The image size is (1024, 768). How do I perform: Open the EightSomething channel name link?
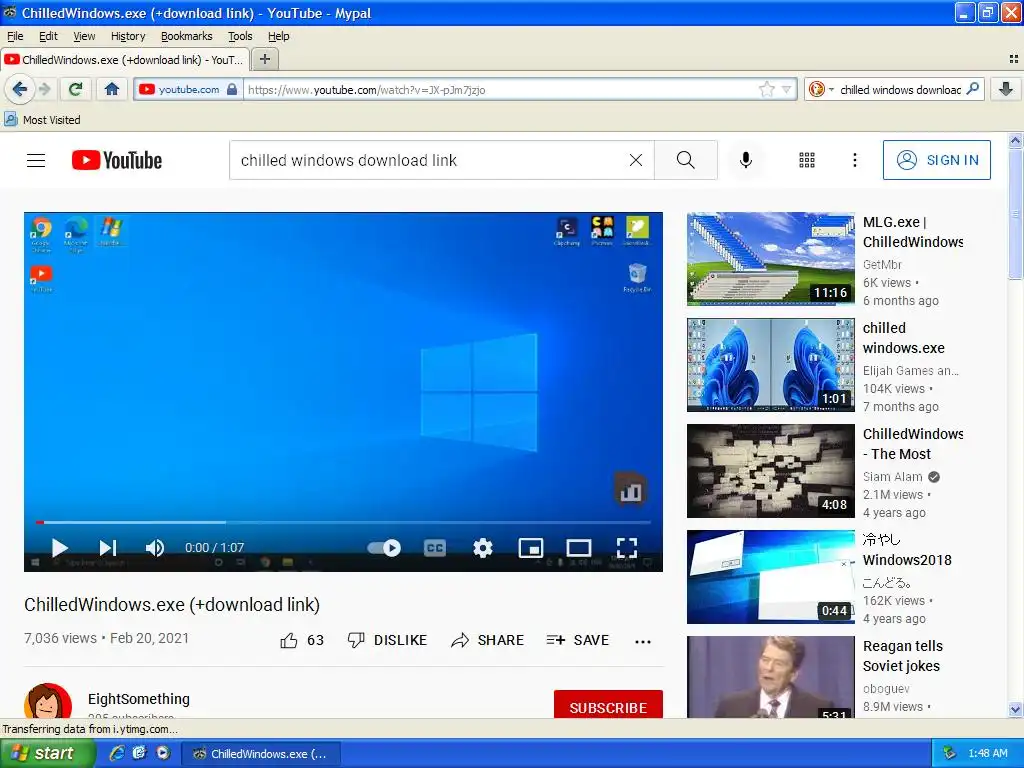tap(139, 699)
